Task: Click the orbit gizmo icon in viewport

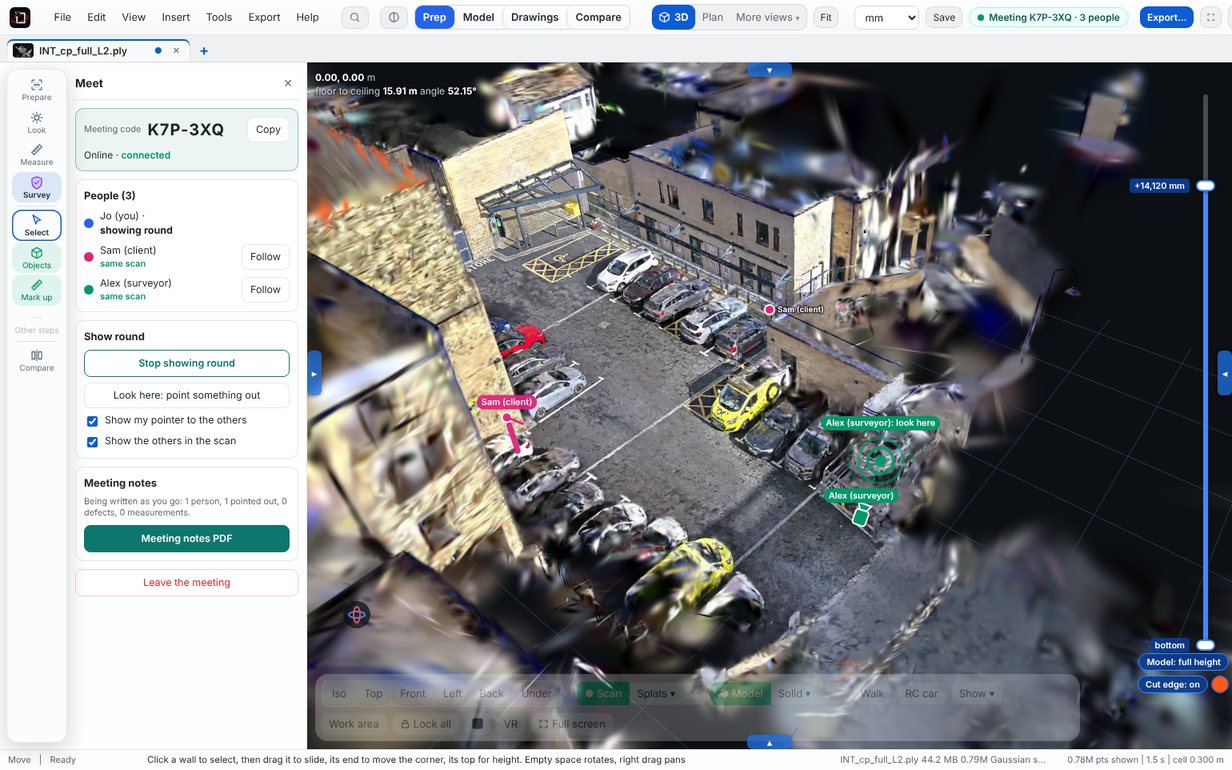Action: [357, 615]
